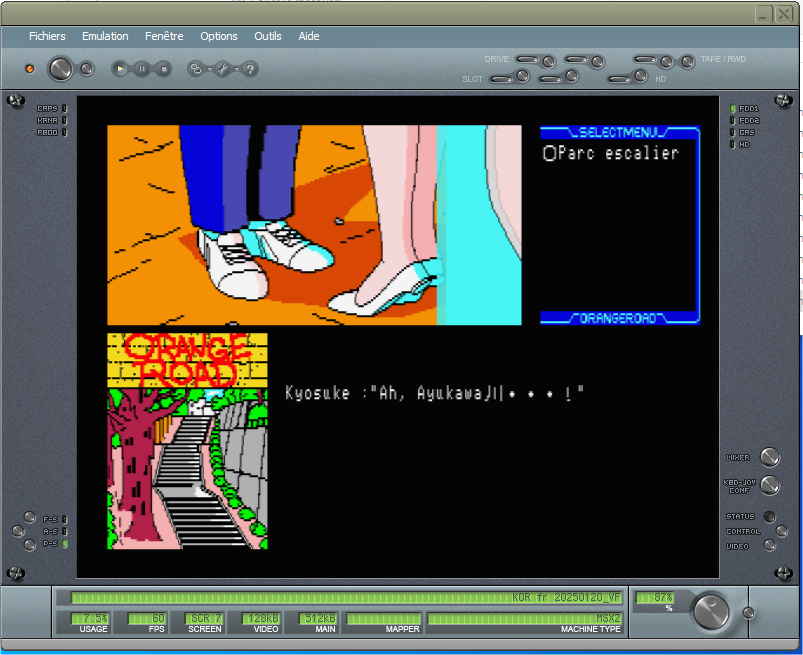Image resolution: width=803 pixels, height=655 pixels.
Task: Click the "512kB" MAIN readout
Action: tap(318, 619)
